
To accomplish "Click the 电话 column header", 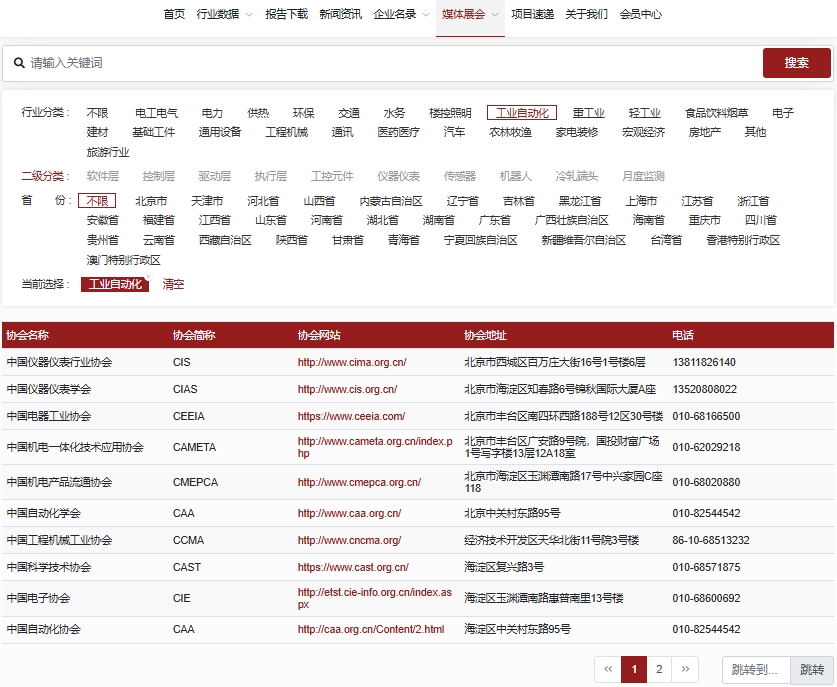I will coord(683,335).
